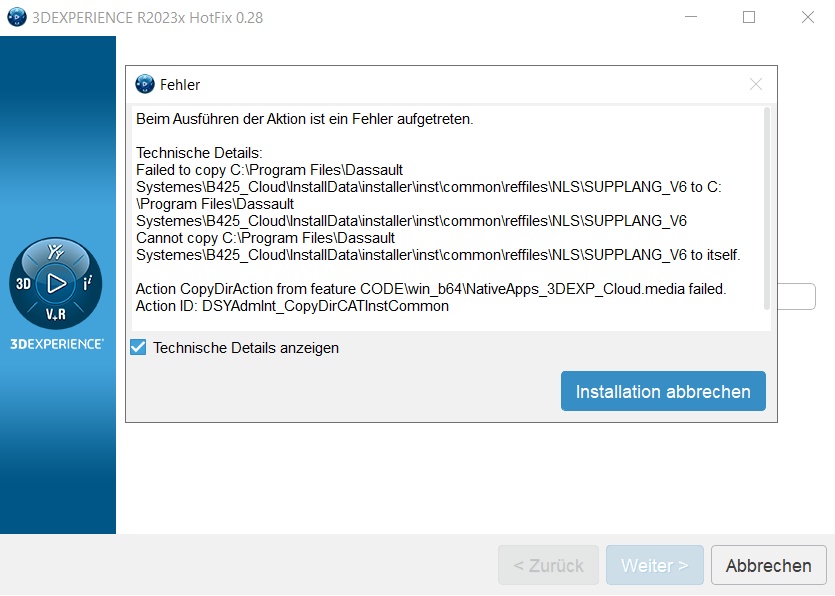Click the 3DEXPERIENCE wordmark below the compass
The width and height of the screenshot is (835, 596).
tap(57, 343)
